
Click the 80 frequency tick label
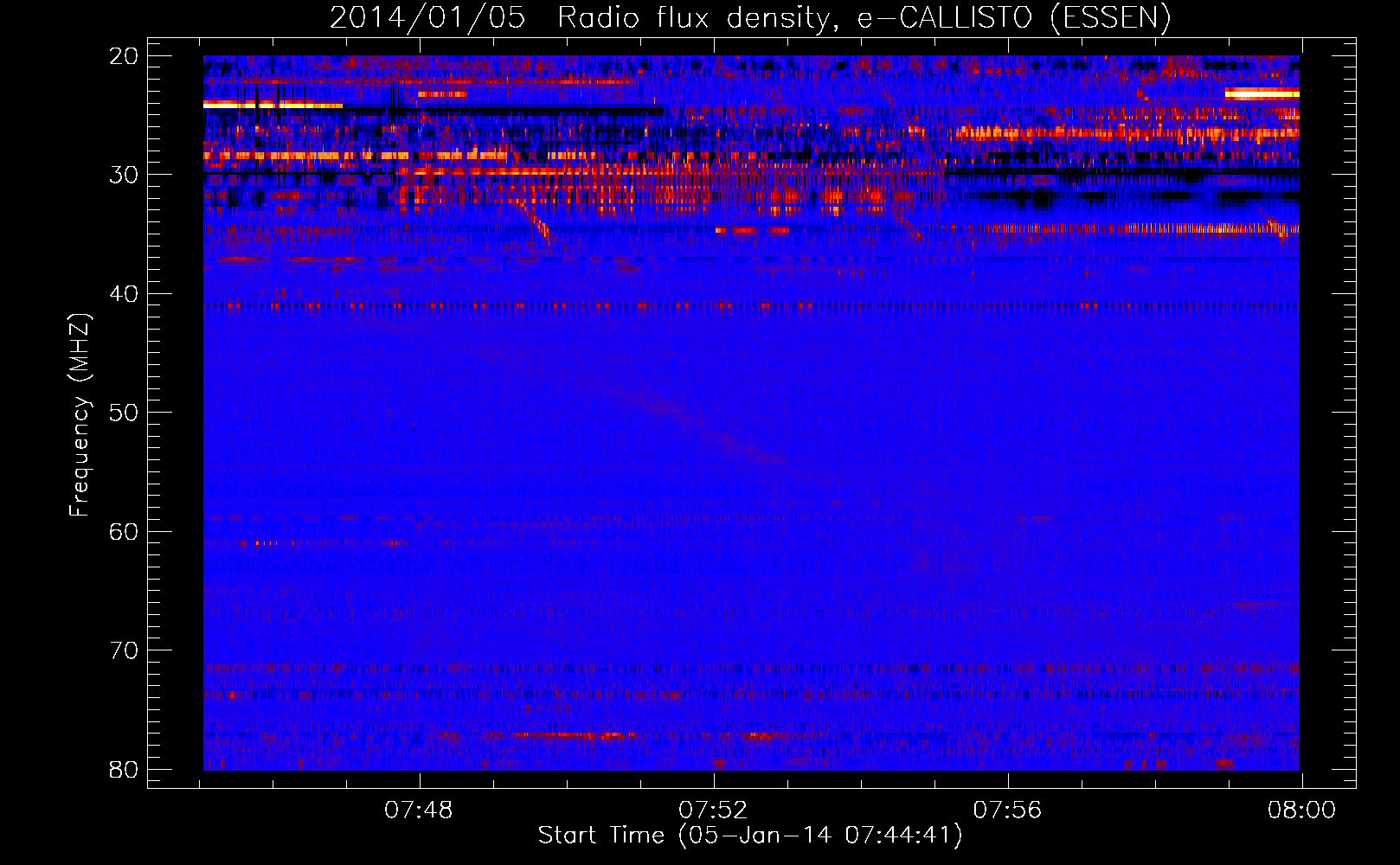(125, 769)
